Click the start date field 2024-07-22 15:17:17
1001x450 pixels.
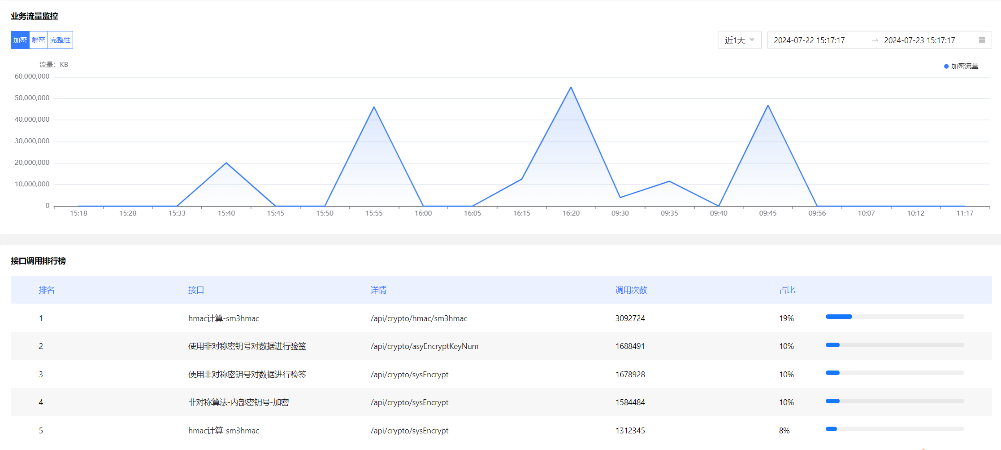(810, 40)
